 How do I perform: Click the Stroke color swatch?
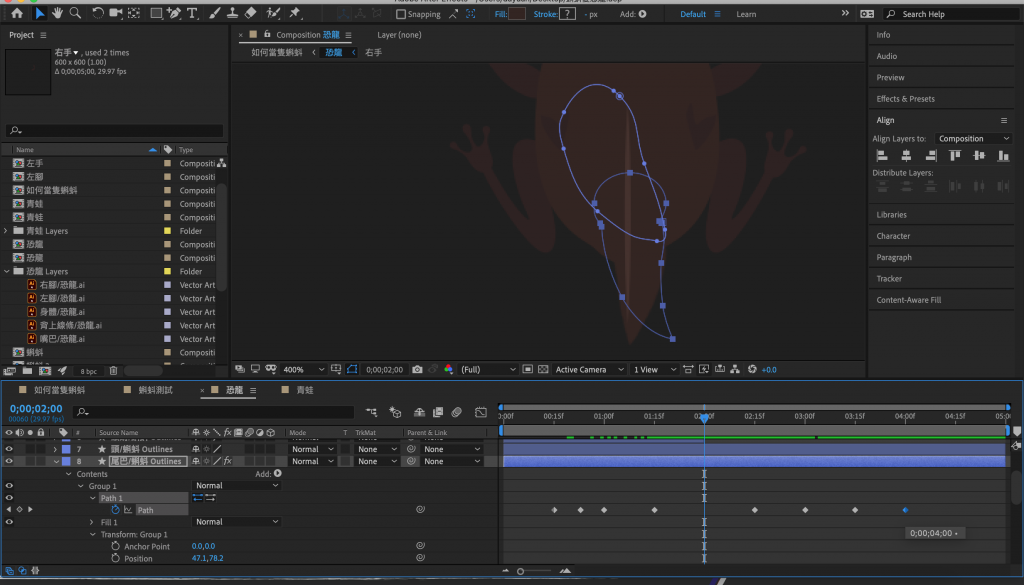568,14
